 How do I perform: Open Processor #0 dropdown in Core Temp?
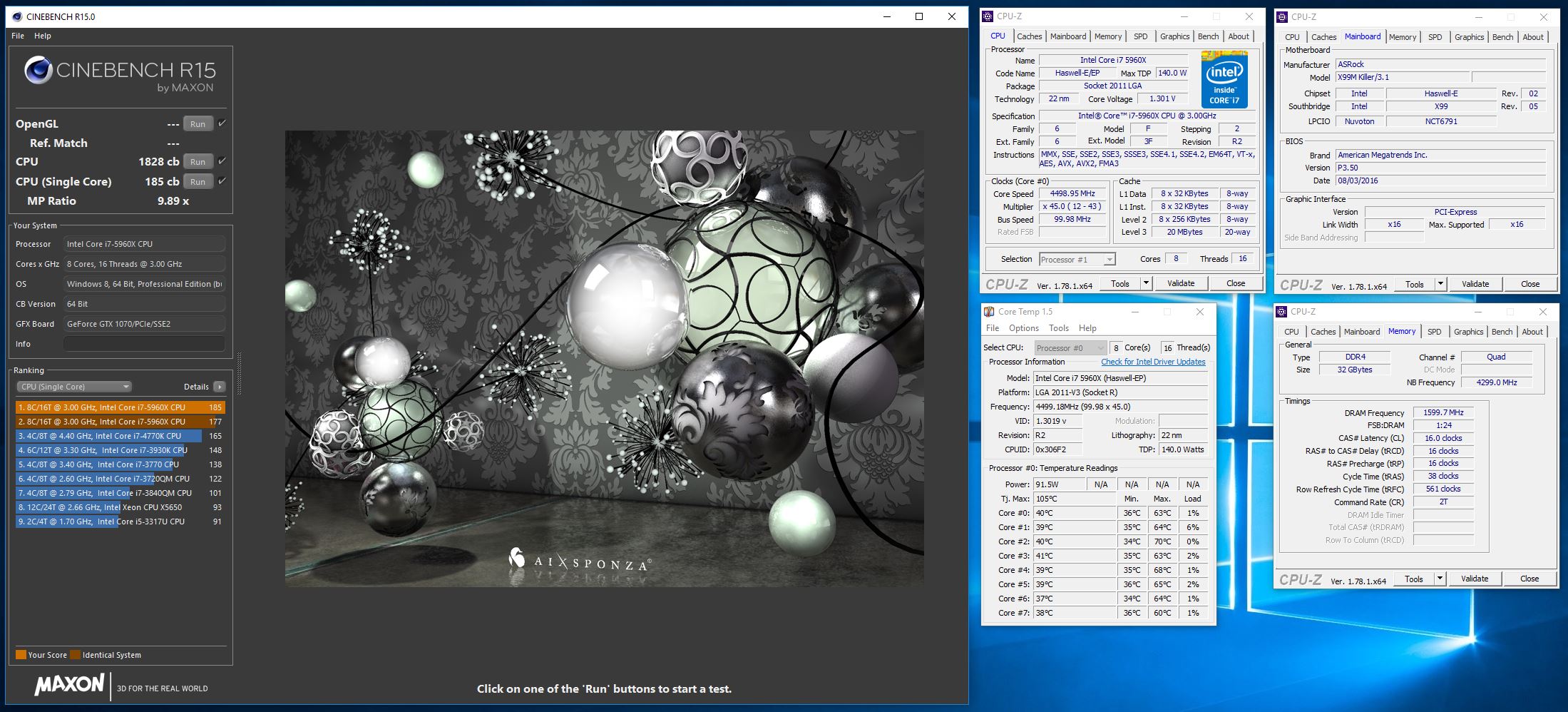point(1070,348)
